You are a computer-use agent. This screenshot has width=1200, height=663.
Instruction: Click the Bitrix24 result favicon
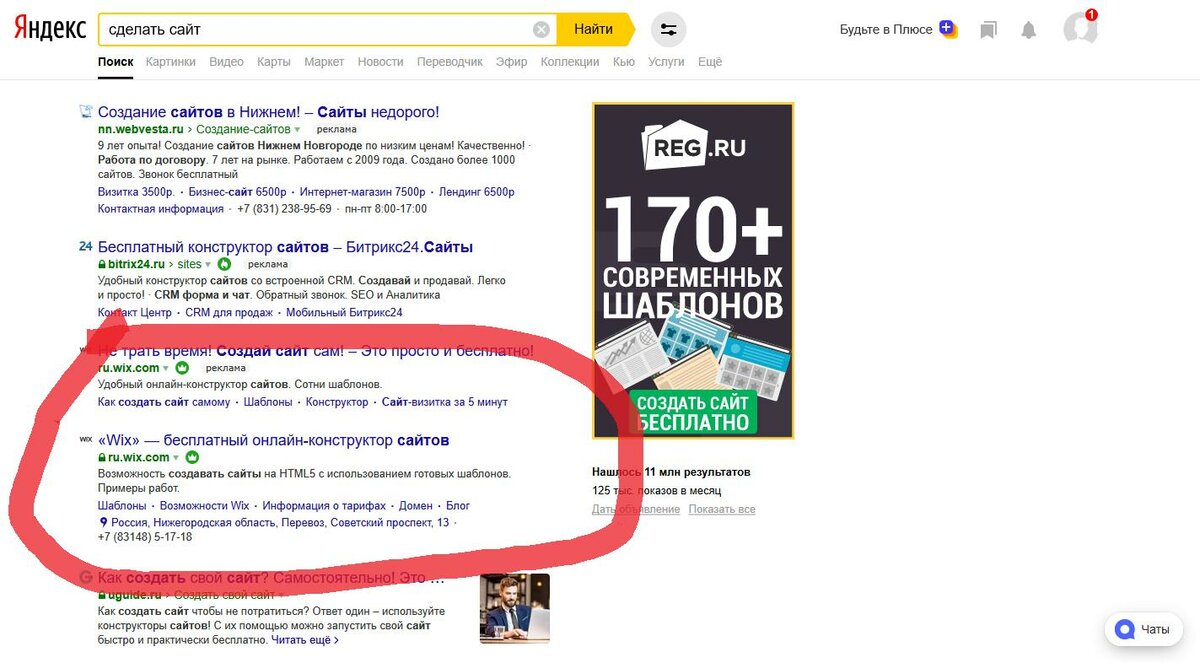85,247
